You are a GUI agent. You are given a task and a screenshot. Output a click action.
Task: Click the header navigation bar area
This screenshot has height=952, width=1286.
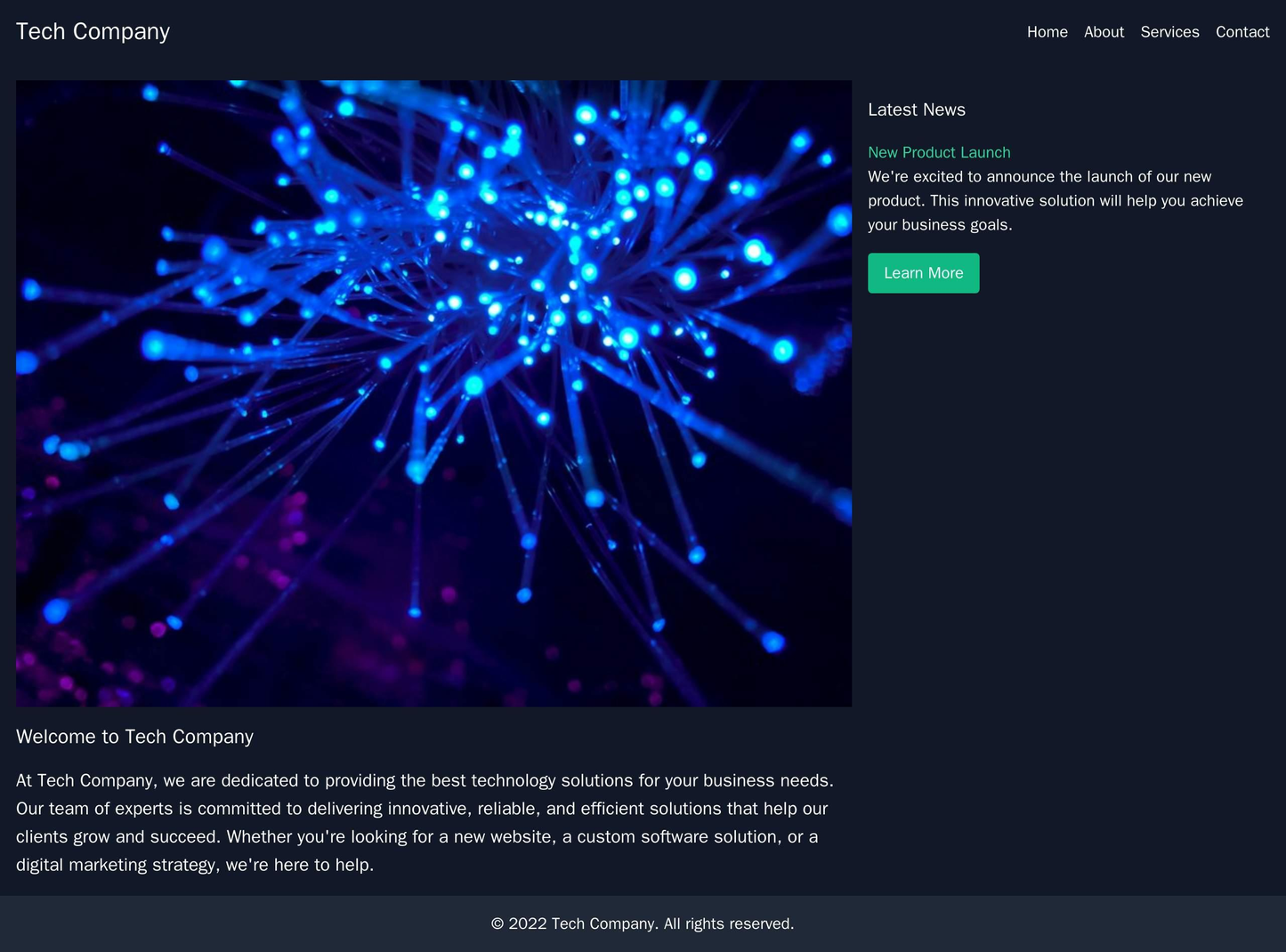tap(643, 32)
